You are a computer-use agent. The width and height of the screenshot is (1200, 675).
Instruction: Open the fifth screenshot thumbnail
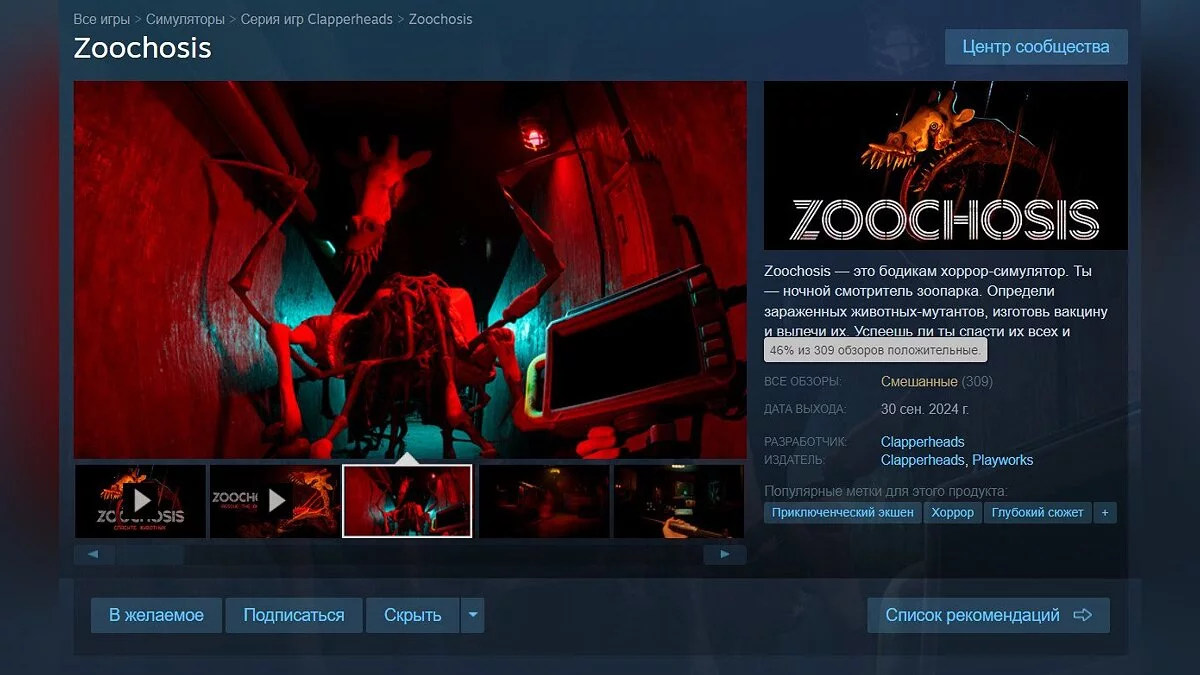[x=678, y=501]
